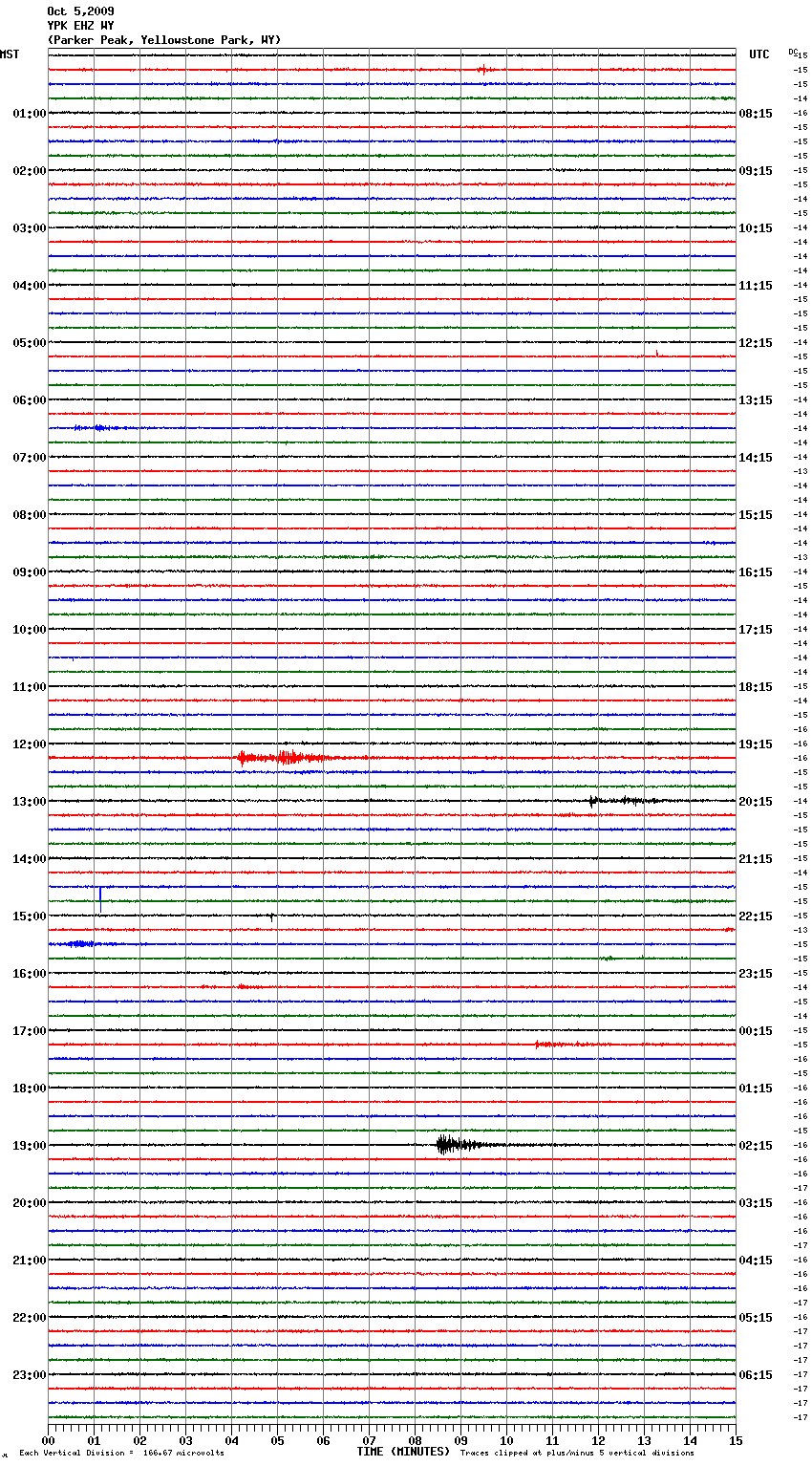
Task: Click the small red blip on the second trace
Action: pyautogui.click(x=483, y=69)
